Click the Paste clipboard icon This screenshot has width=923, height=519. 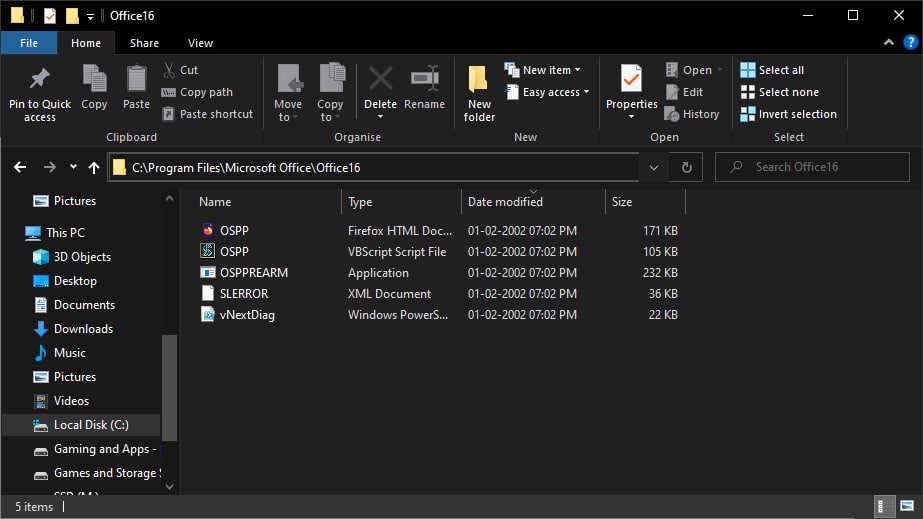coord(137,79)
